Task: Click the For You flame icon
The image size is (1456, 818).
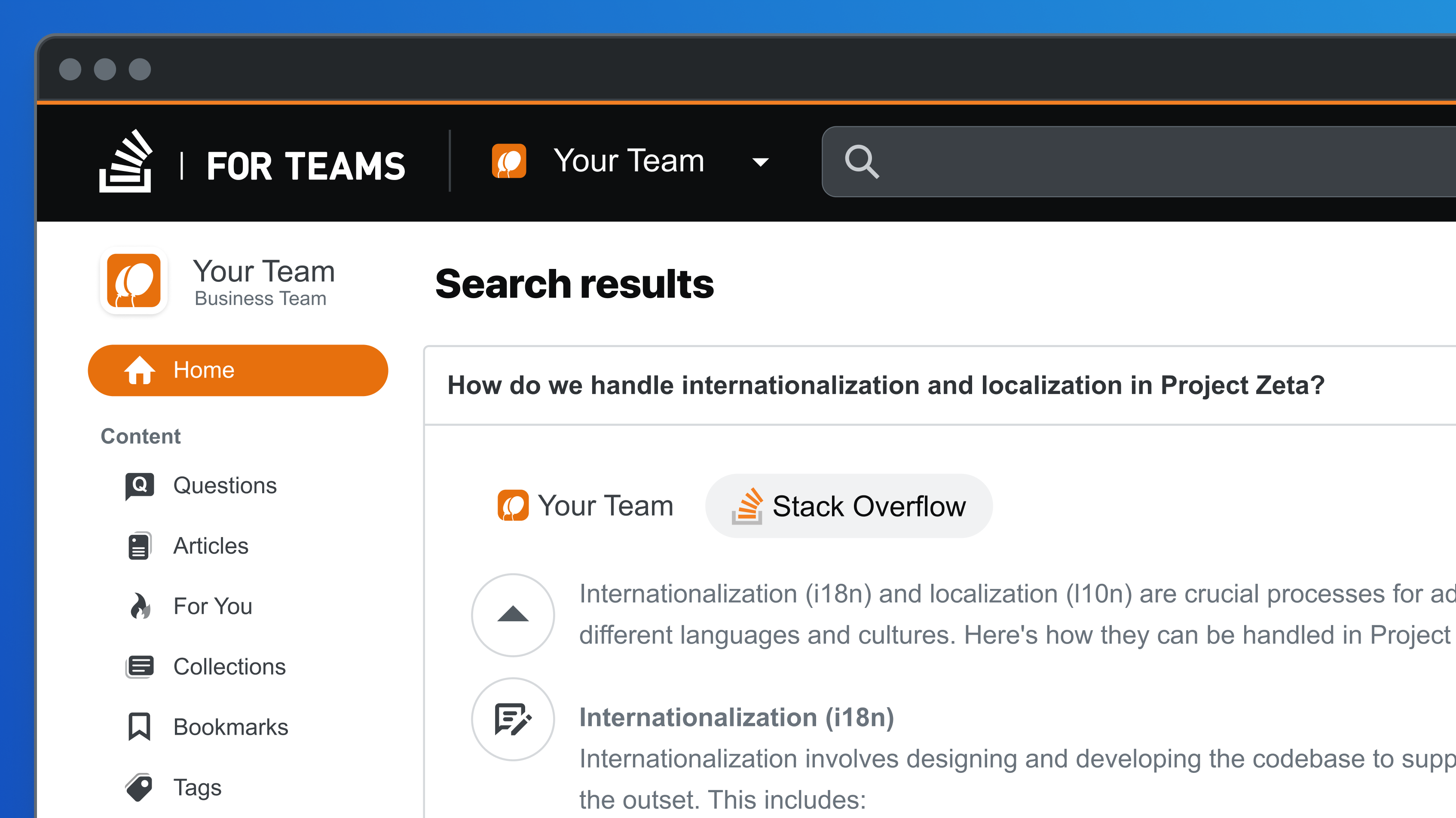Action: [140, 606]
